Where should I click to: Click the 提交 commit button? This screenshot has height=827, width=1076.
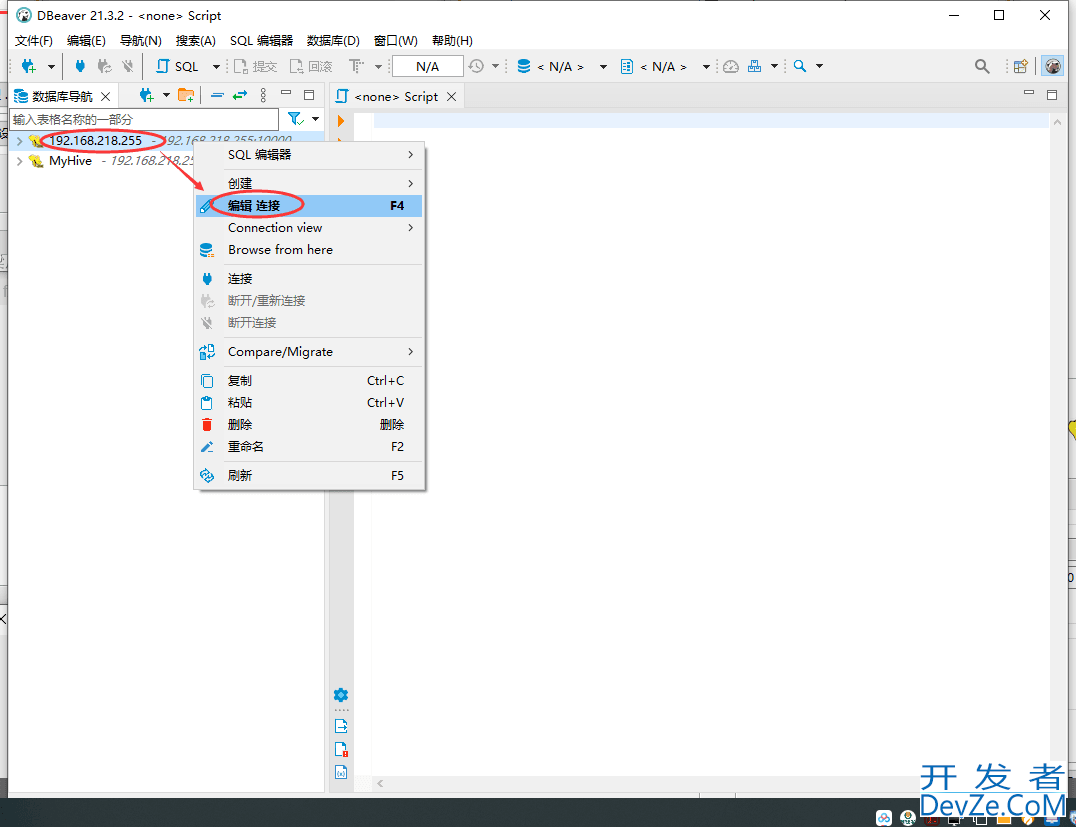click(x=255, y=67)
